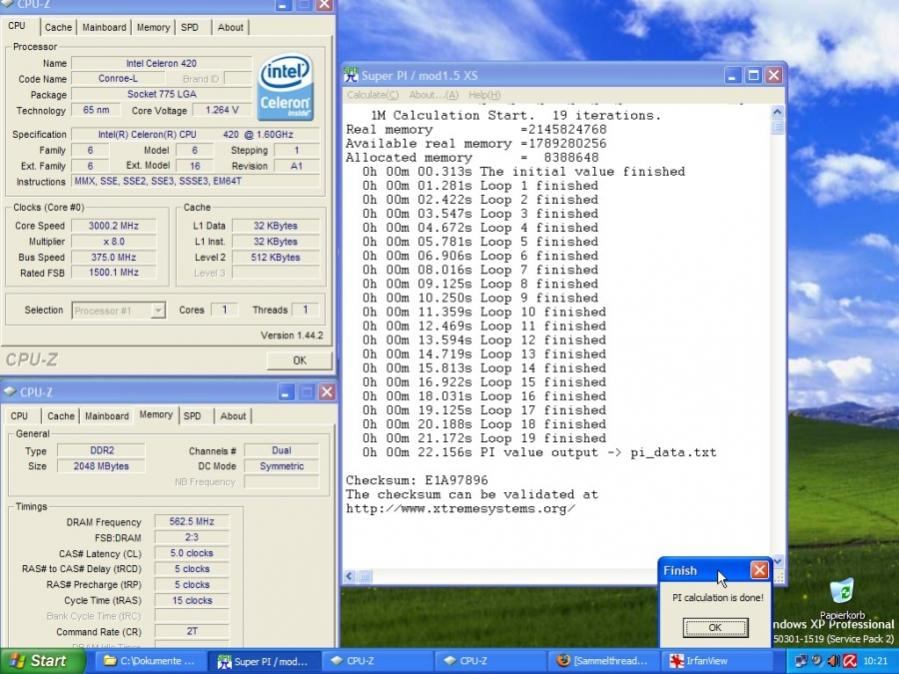The width and height of the screenshot is (899, 674).
Task: Click the taskbar clock showing 10:21
Action: coord(875,661)
